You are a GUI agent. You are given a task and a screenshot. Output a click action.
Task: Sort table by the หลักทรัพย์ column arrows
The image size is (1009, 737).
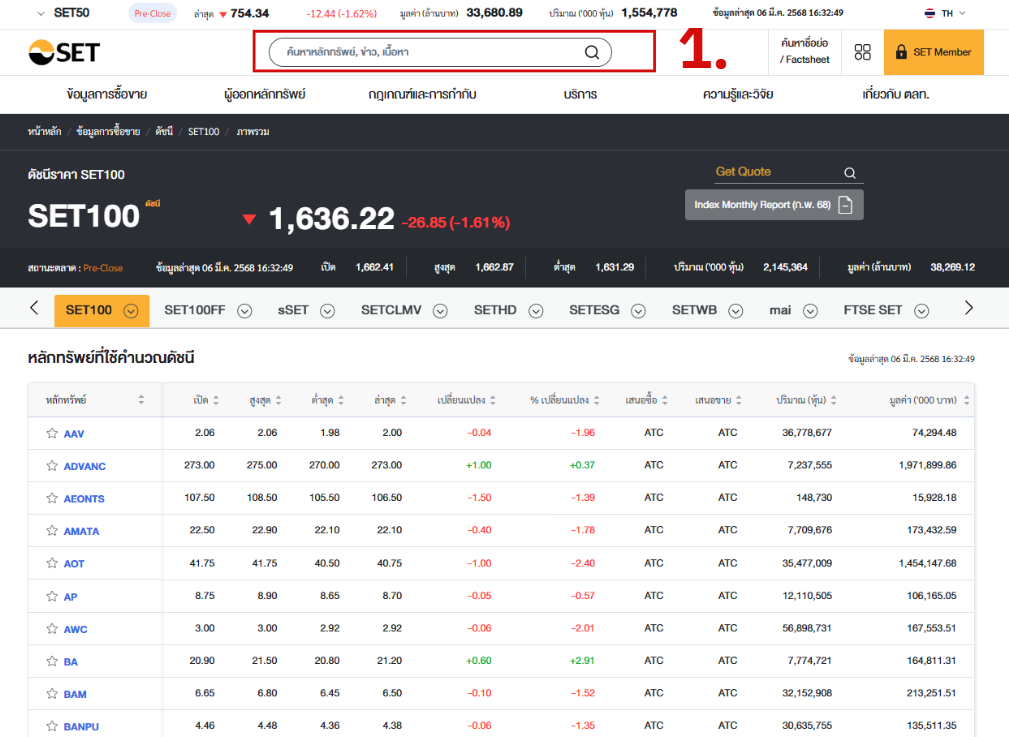tap(141, 400)
